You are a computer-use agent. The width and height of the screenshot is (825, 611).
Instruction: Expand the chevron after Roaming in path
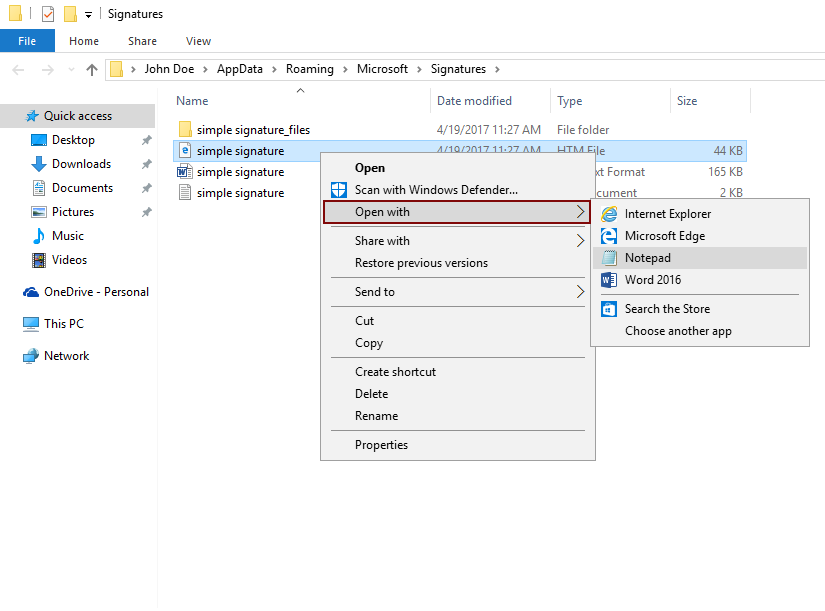pos(345,69)
